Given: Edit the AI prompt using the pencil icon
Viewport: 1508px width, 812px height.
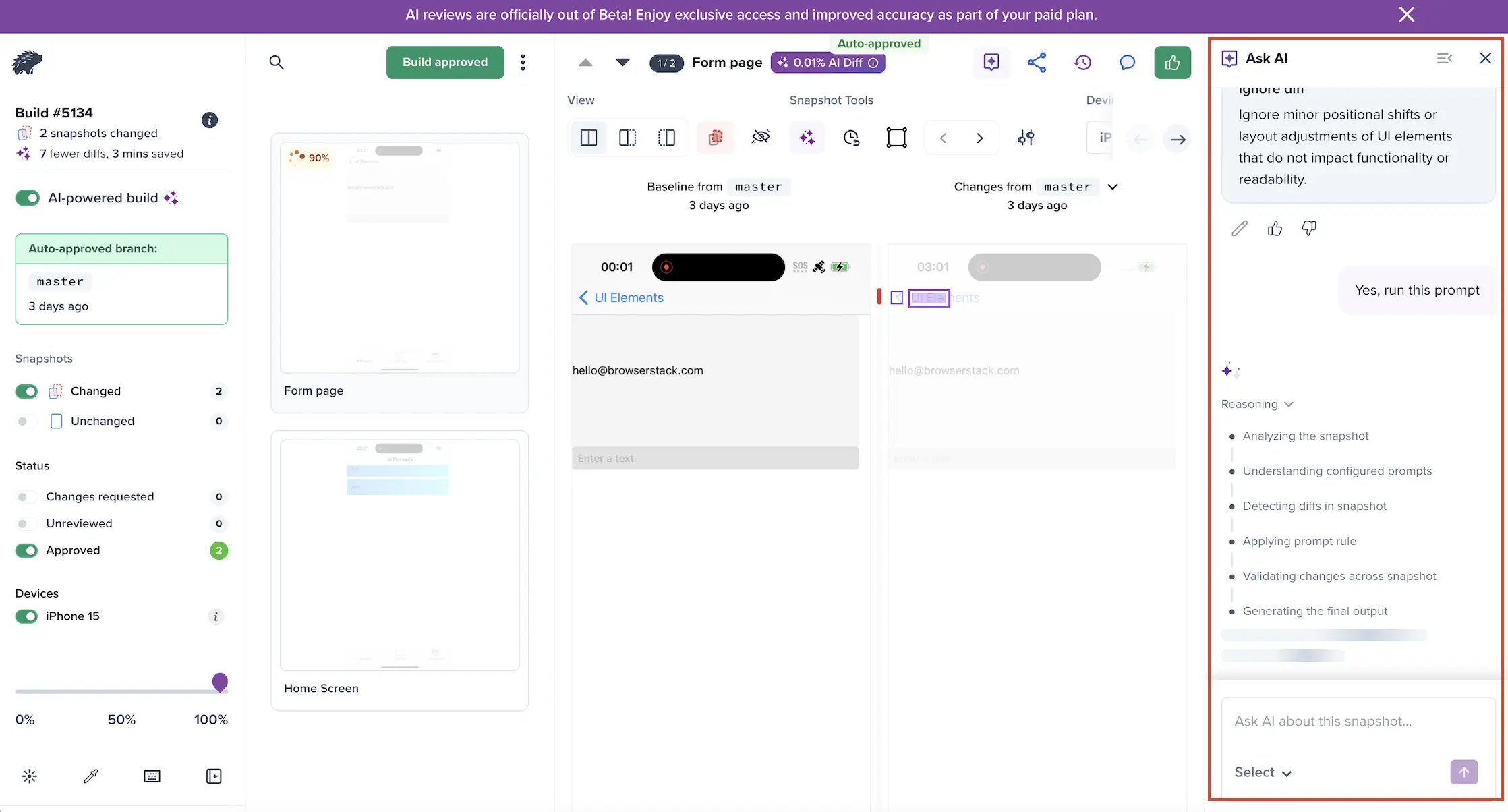Looking at the screenshot, I should tap(1240, 228).
